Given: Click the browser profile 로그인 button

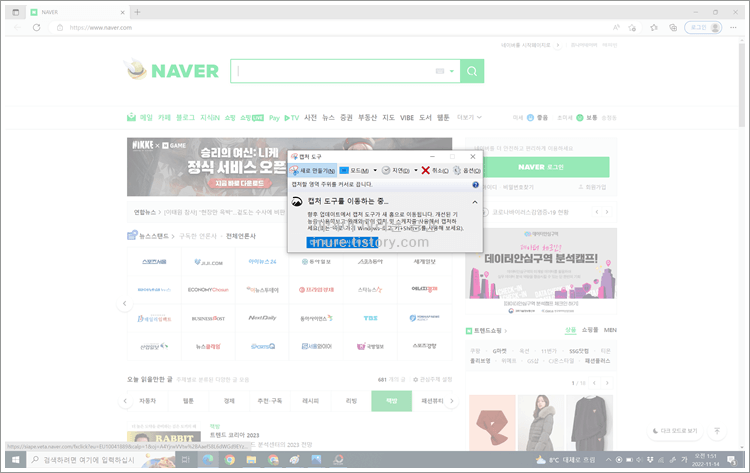Looking at the screenshot, I should [x=703, y=27].
